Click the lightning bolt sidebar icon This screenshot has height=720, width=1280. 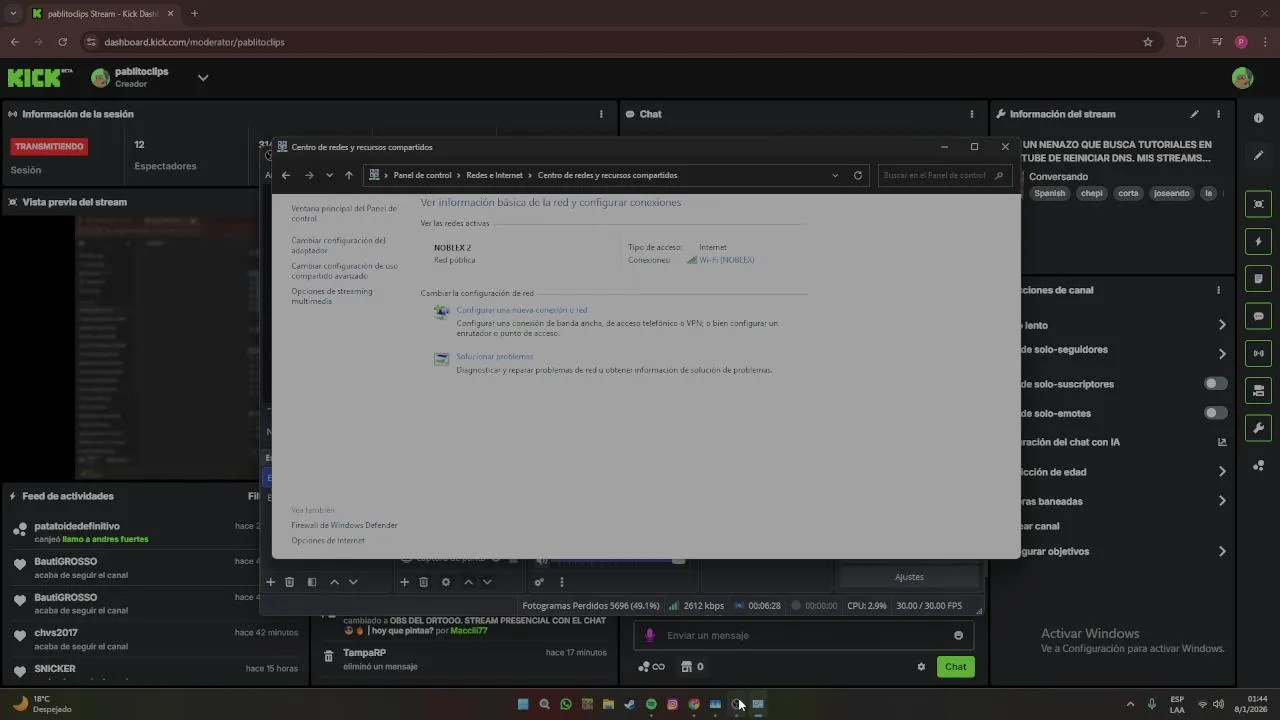pos(1258,241)
